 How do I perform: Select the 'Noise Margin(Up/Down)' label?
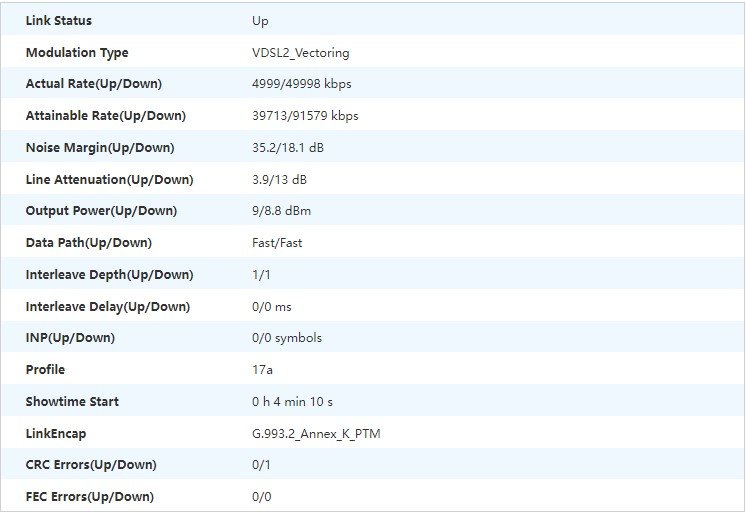coord(100,148)
